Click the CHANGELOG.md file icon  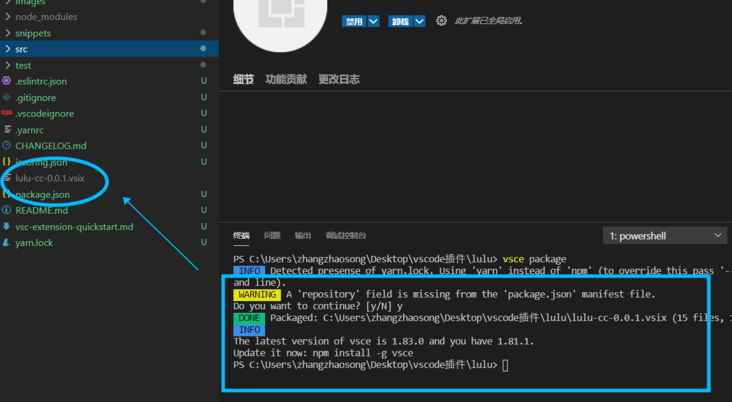(7, 146)
